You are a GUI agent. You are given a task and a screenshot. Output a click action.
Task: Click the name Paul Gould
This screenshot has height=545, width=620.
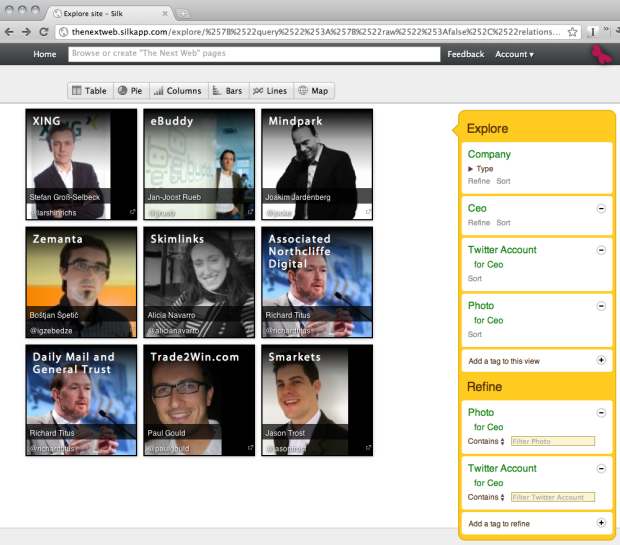[166, 433]
